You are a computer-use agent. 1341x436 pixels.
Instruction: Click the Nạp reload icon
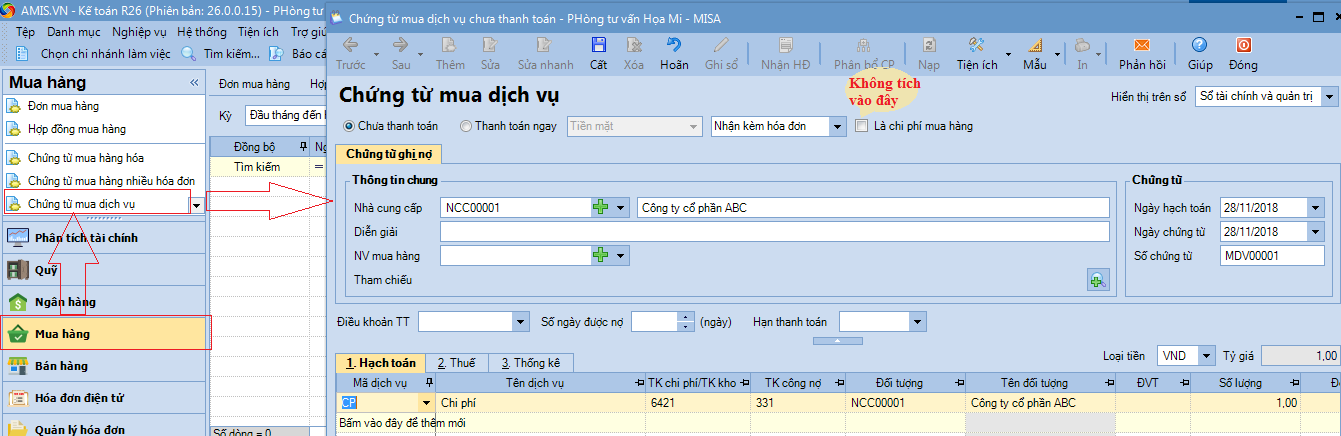(x=929, y=45)
